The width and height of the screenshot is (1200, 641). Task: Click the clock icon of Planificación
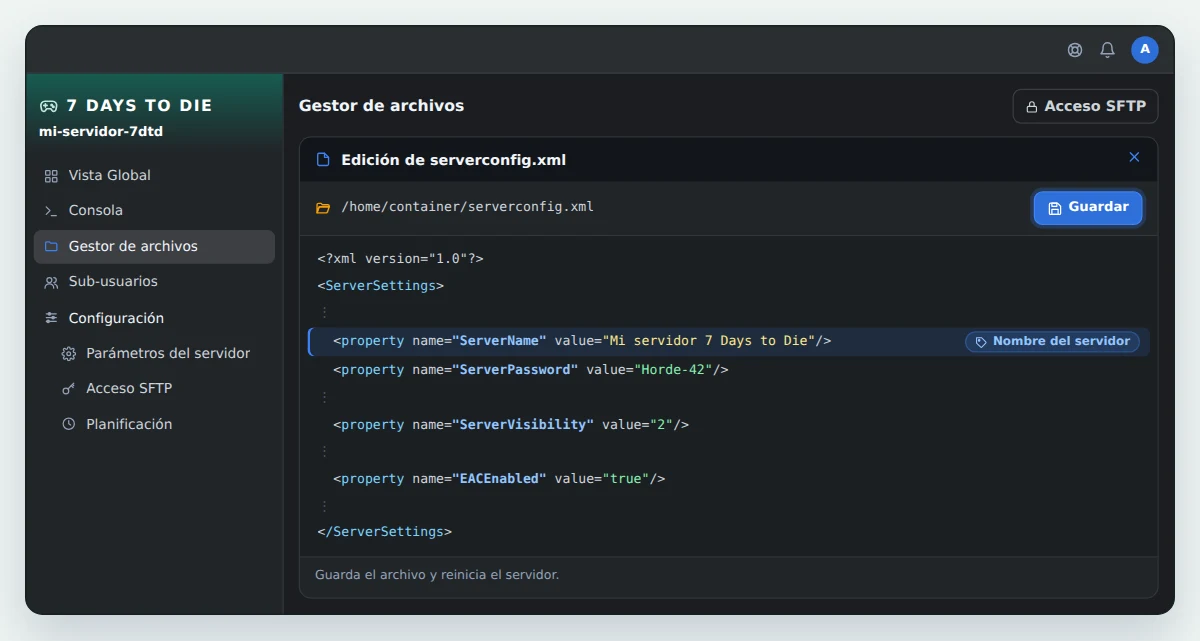click(x=69, y=425)
